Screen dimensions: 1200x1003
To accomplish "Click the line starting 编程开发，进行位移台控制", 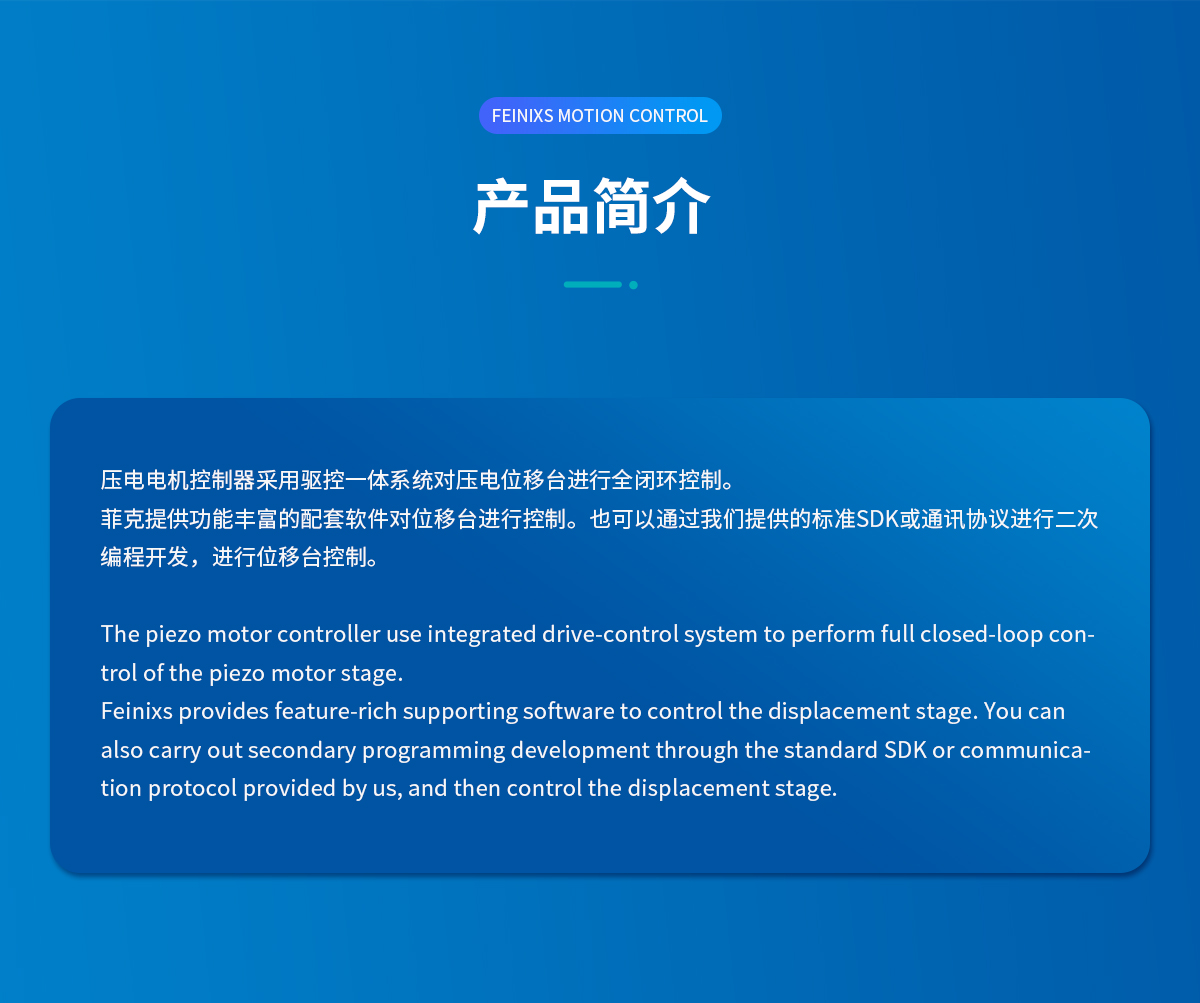I will point(240,557).
